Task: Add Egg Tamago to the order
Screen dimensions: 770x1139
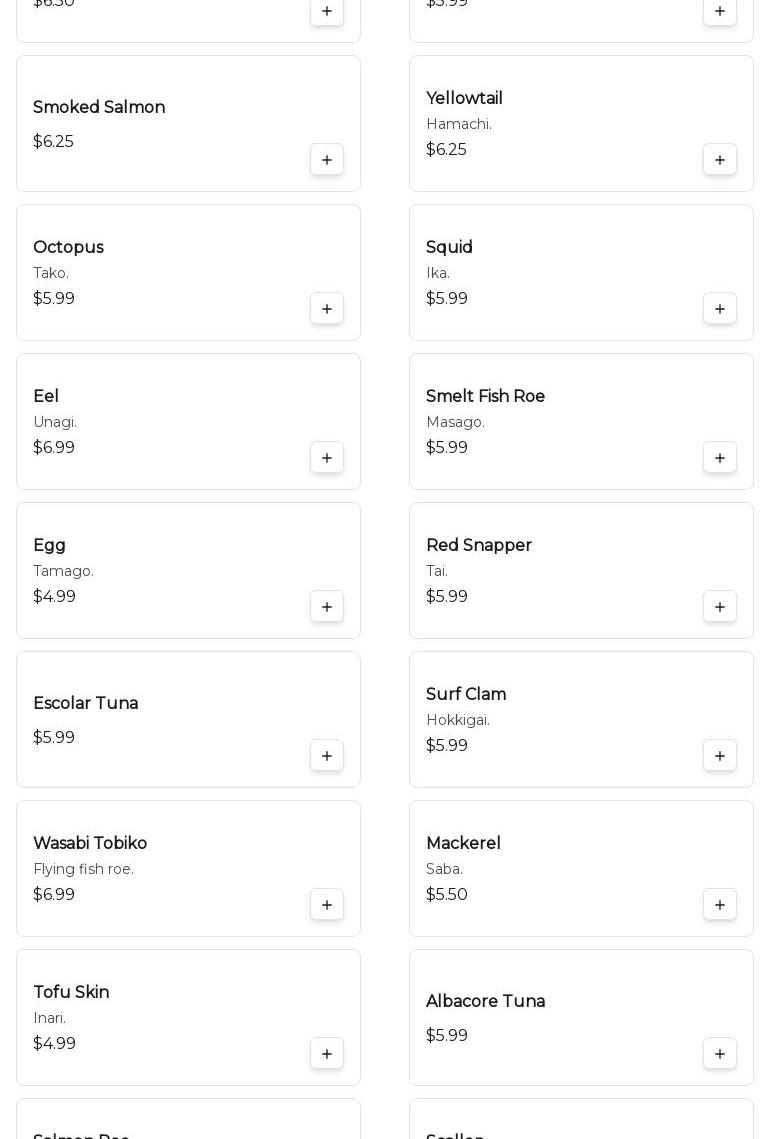Action: pyautogui.click(x=327, y=607)
